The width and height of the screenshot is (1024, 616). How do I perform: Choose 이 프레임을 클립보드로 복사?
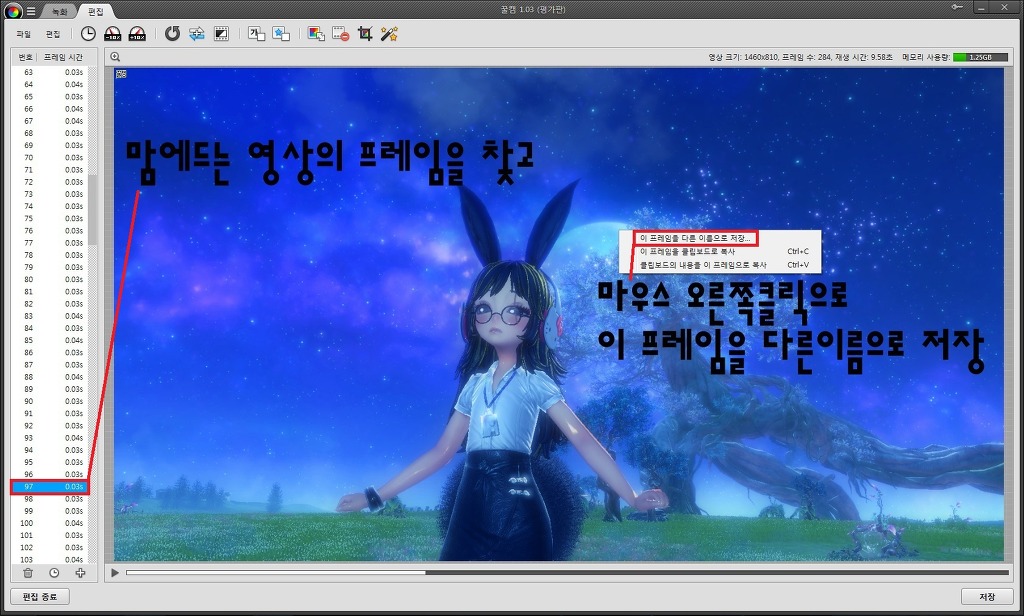click(720, 251)
